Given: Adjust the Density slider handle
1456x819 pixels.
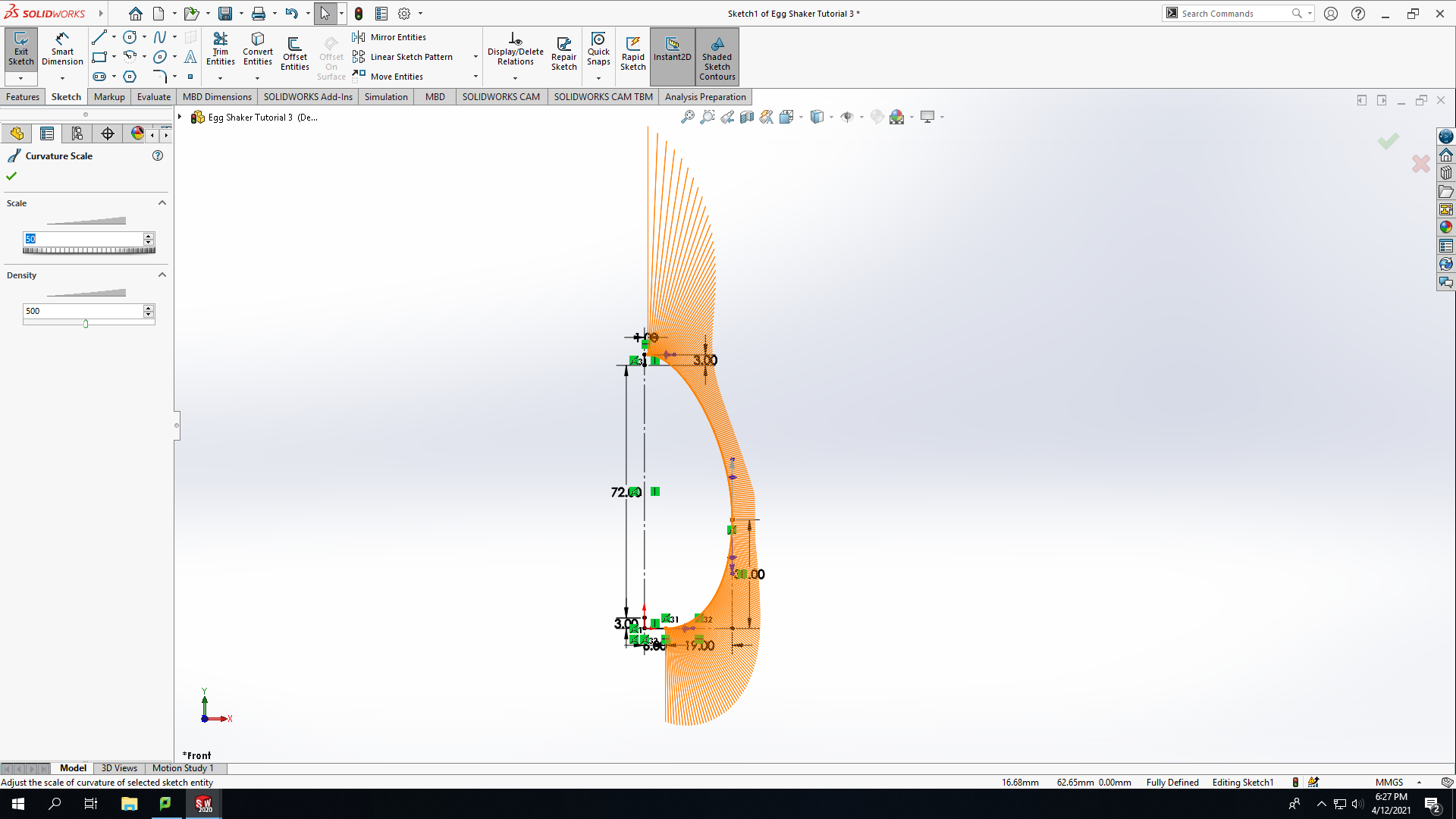Looking at the screenshot, I should point(86,324).
